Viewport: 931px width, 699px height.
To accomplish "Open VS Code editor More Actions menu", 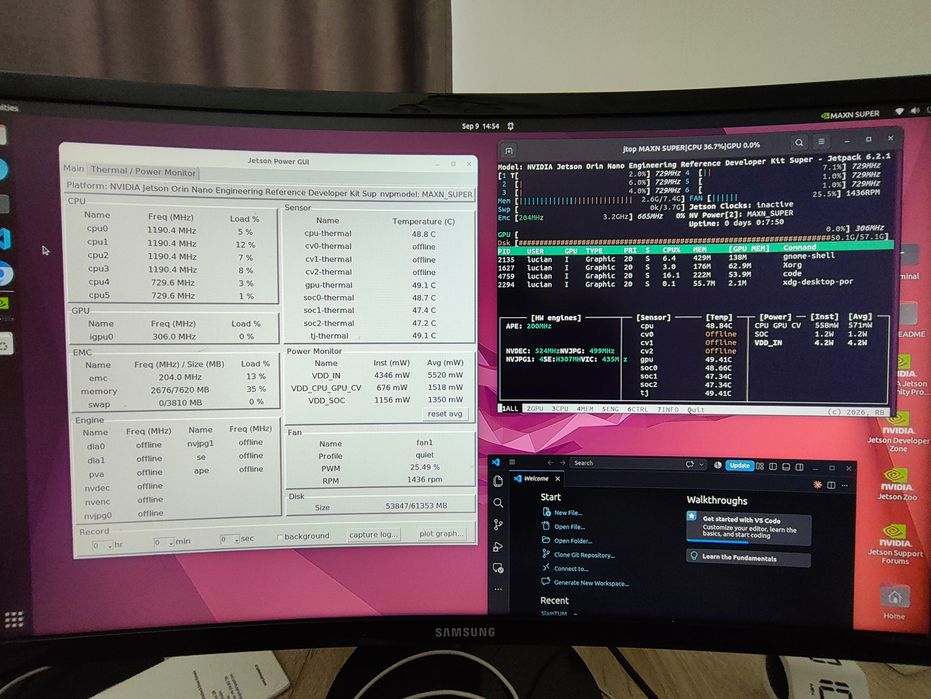I will pos(845,486).
